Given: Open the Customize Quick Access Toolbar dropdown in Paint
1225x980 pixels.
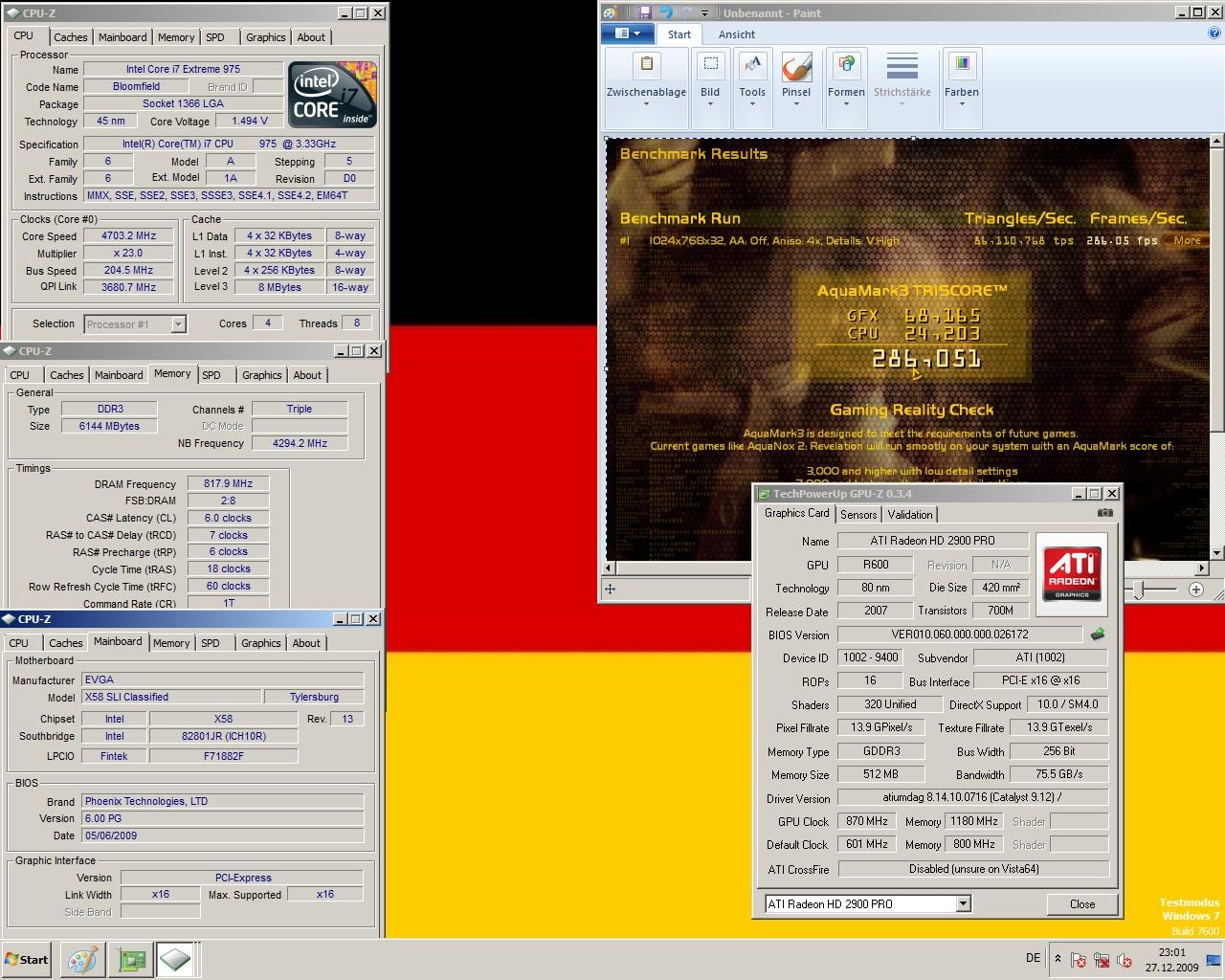Looking at the screenshot, I should click(x=705, y=13).
